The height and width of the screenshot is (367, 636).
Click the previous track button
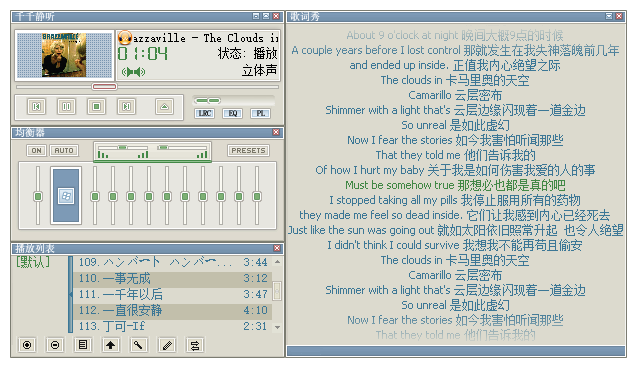37,107
